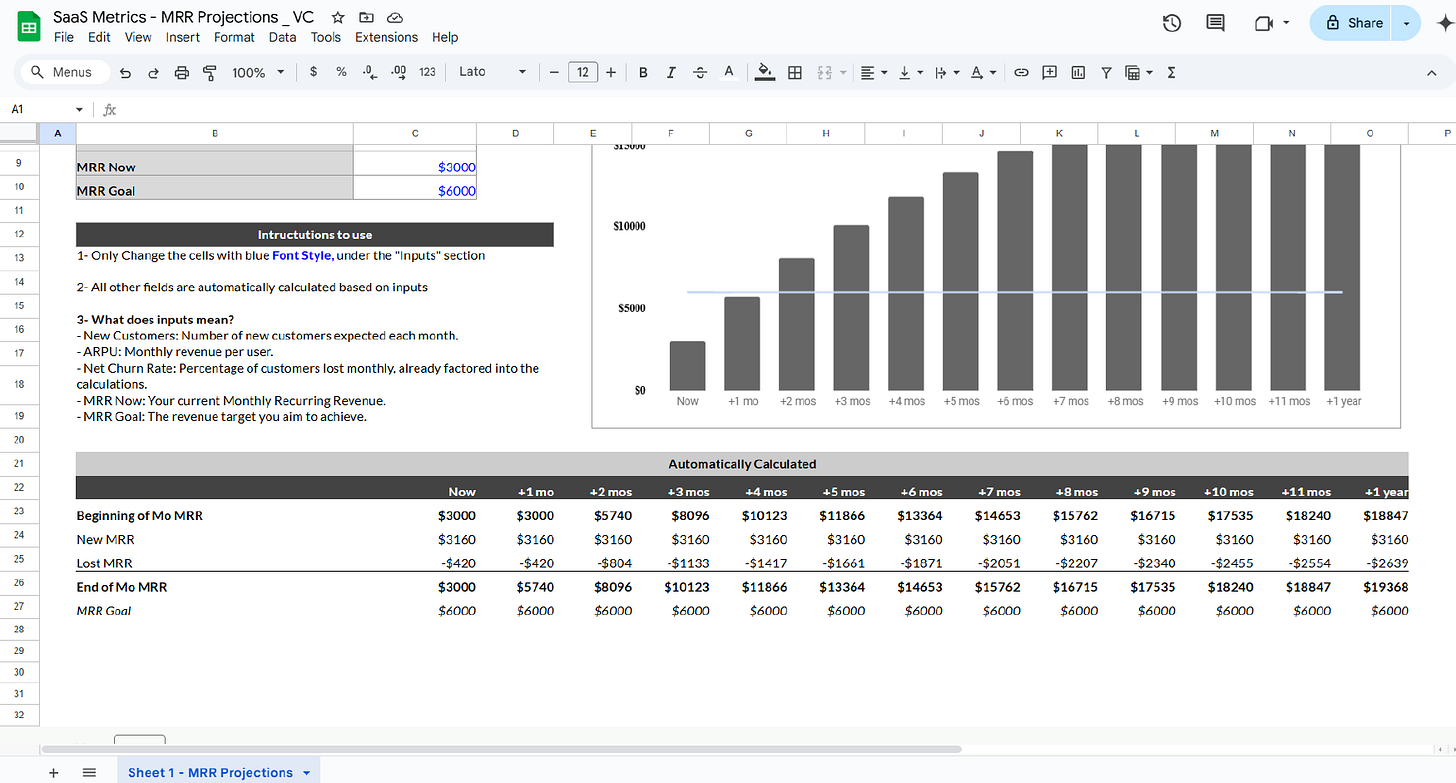The image size is (1456, 783).
Task: Select Sheet 1 - MRR Projections tab
Action: (x=218, y=772)
